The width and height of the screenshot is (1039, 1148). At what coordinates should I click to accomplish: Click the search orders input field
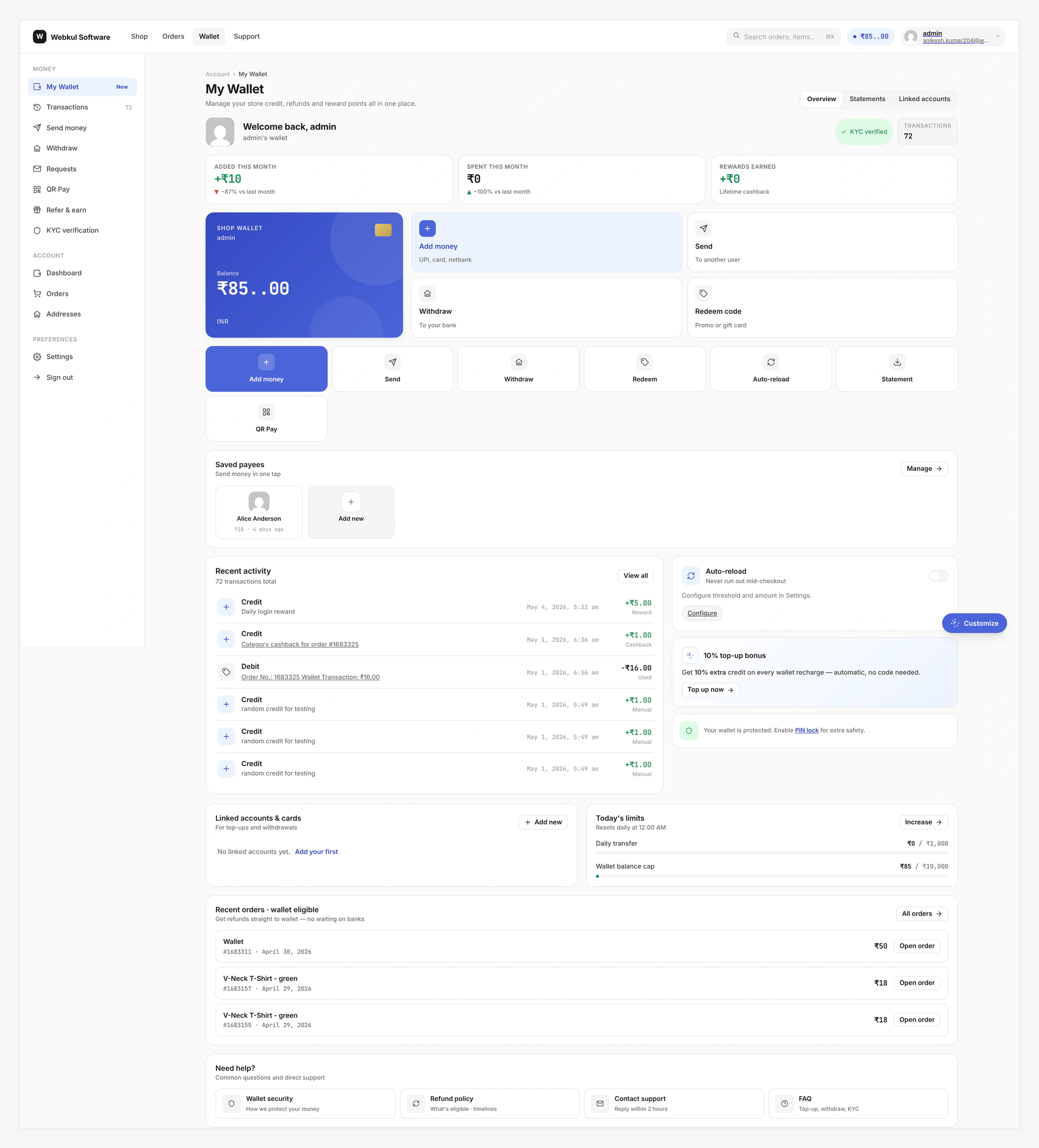point(783,36)
